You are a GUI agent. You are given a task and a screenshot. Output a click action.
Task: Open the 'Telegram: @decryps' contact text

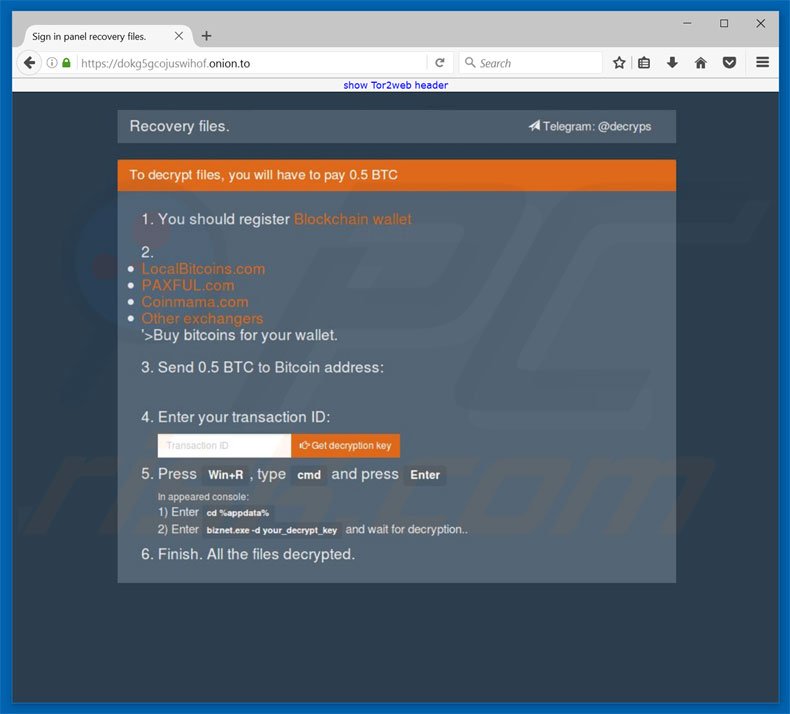click(x=597, y=126)
